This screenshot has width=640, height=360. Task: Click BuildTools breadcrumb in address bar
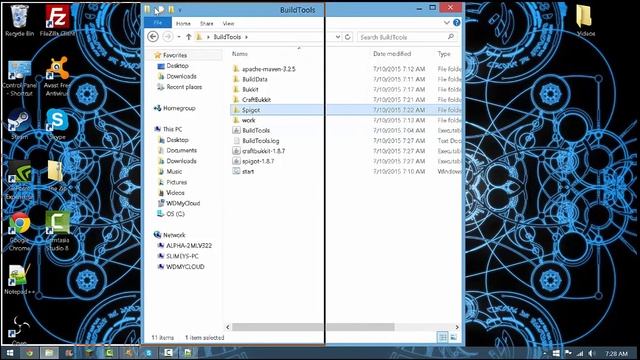click(x=227, y=37)
